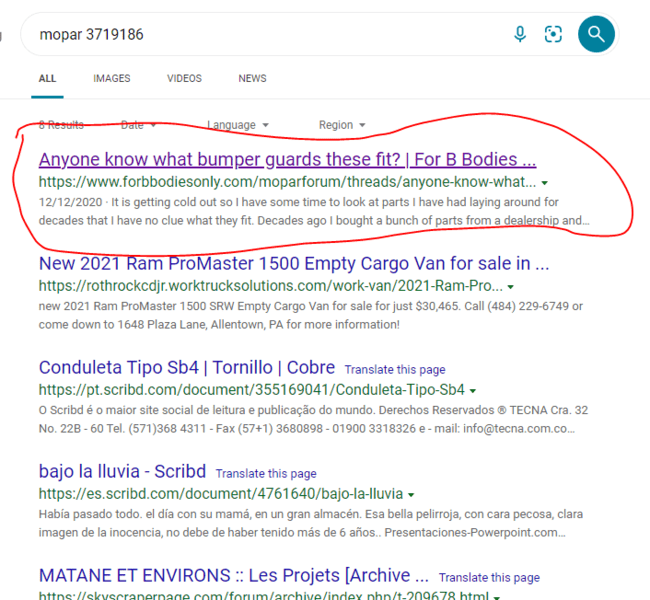Image resolution: width=650 pixels, height=600 pixels.
Task: Select the All results tab
Action: (47, 78)
